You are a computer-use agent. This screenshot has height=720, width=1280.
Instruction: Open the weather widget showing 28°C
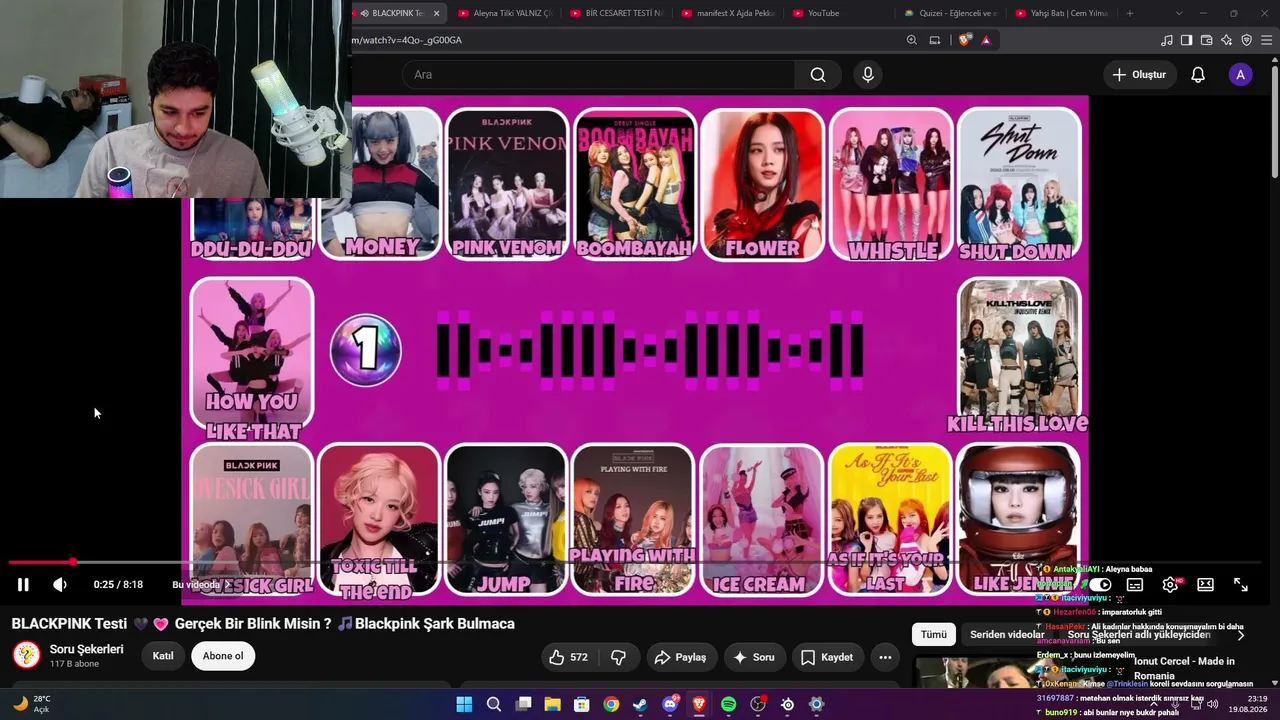31,704
